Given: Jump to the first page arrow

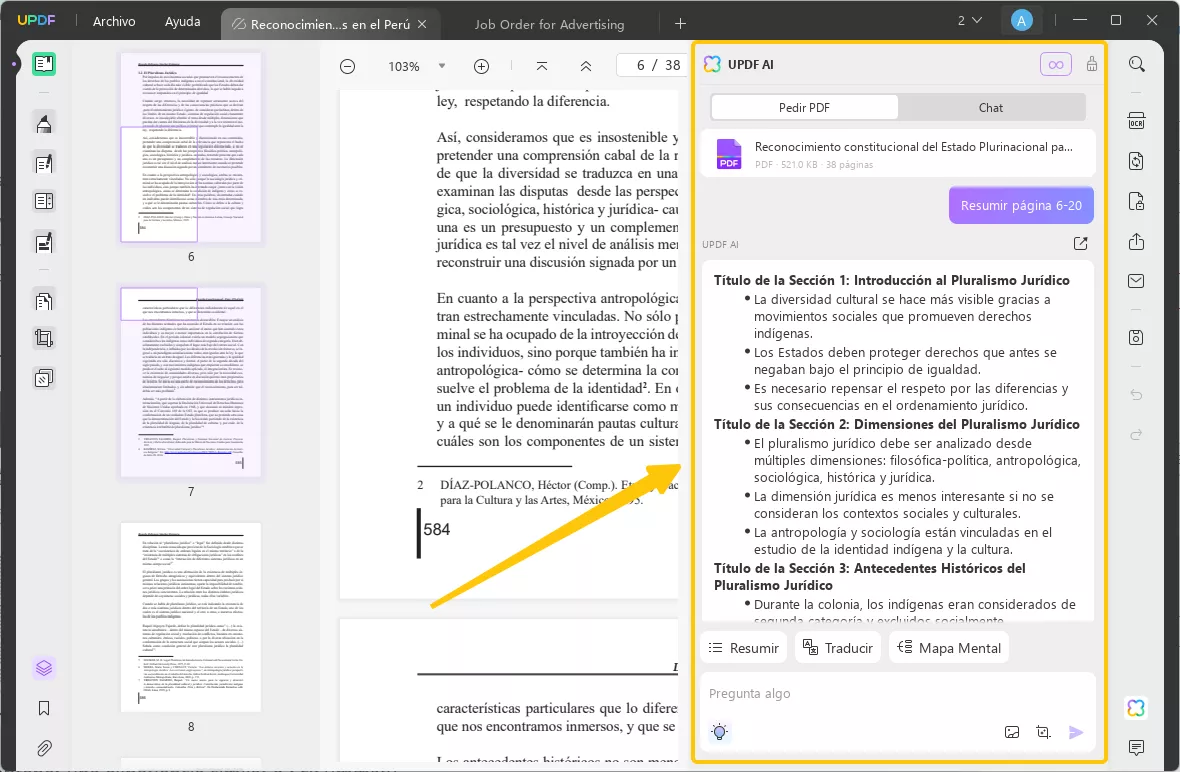Looking at the screenshot, I should click(542, 66).
